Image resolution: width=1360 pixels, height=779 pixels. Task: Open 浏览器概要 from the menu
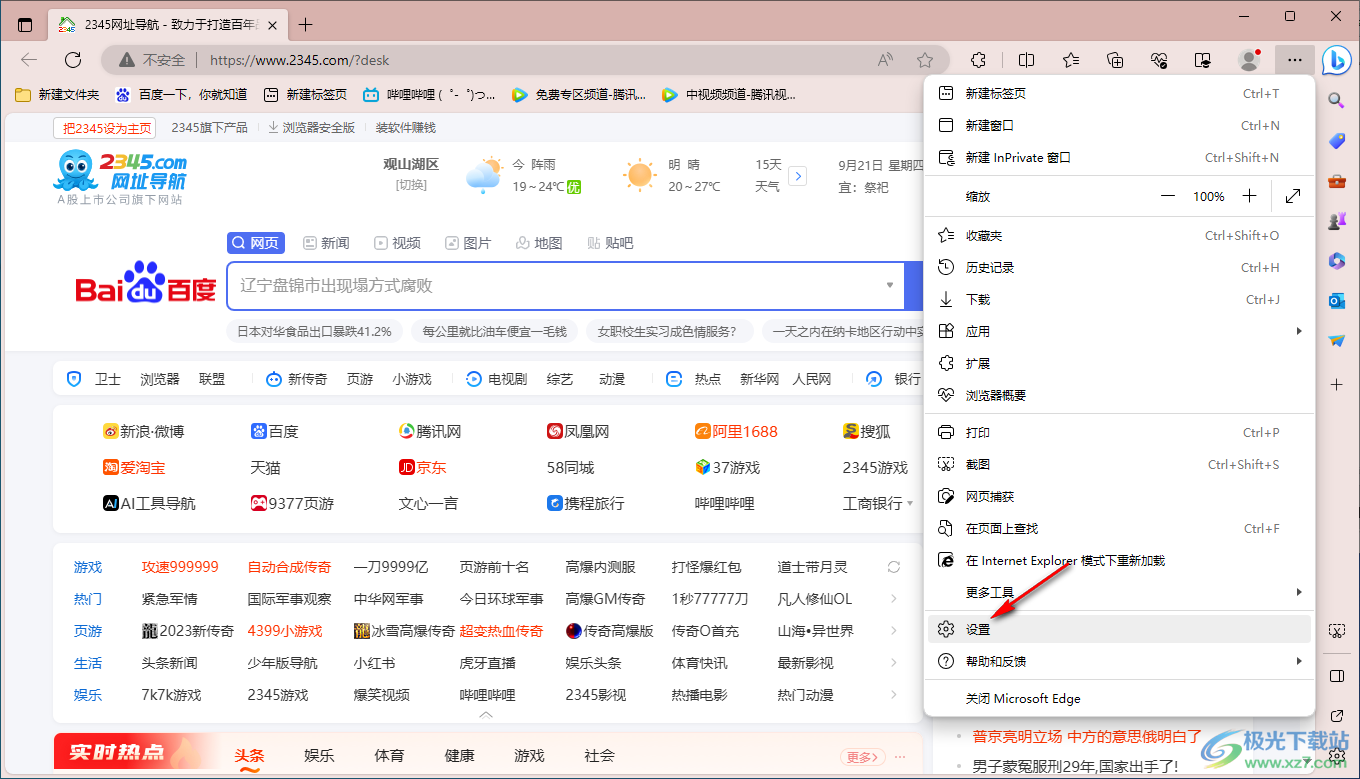pyautogui.click(x=1118, y=395)
